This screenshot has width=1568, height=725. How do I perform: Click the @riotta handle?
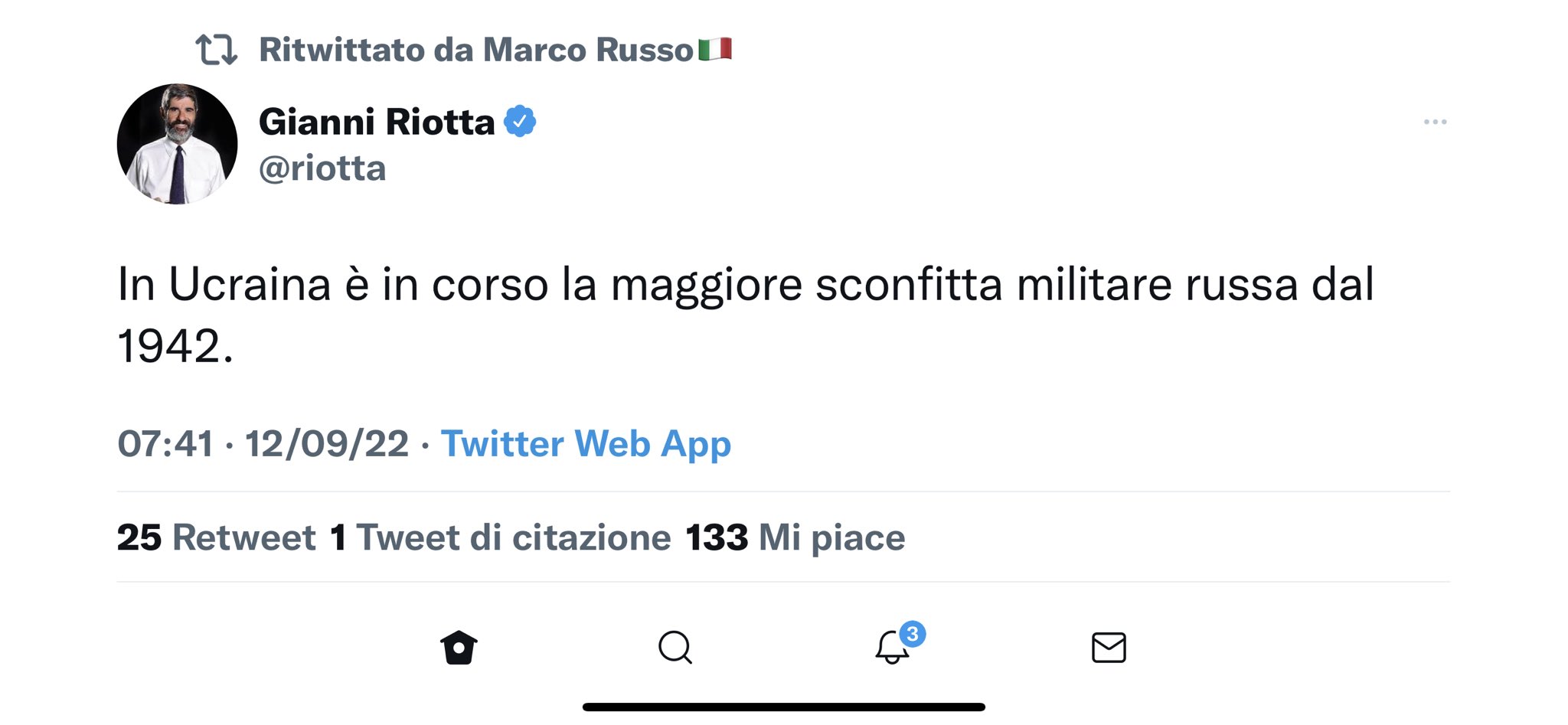coord(322,168)
